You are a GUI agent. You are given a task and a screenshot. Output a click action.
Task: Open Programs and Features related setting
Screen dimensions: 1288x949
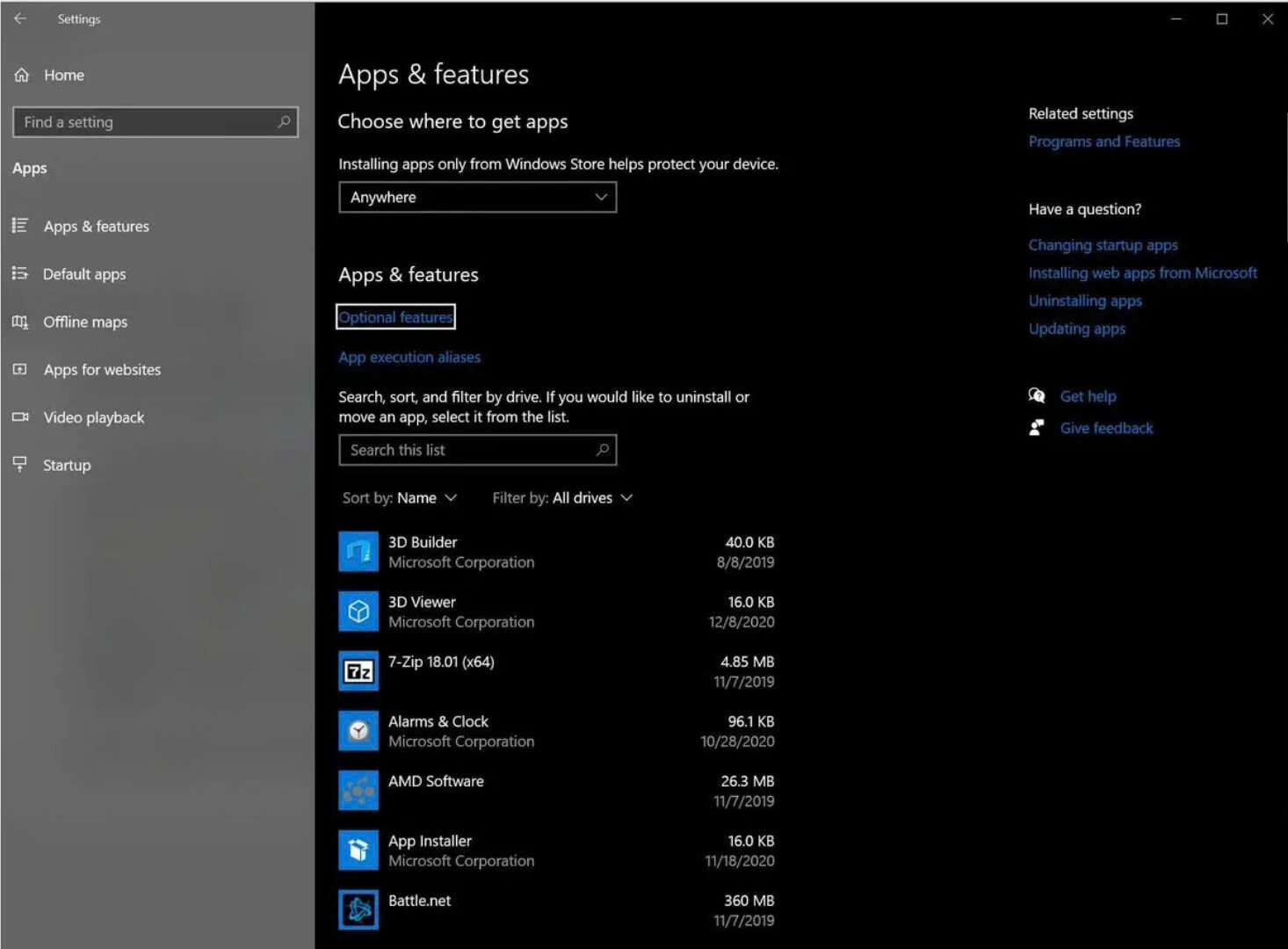pos(1103,141)
